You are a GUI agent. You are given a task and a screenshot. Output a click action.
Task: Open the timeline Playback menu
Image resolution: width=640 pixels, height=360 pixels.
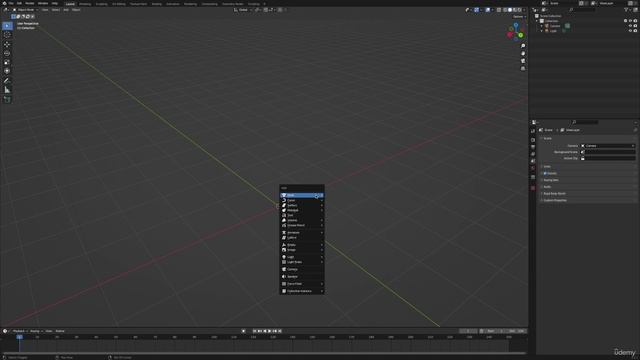pyautogui.click(x=20, y=331)
